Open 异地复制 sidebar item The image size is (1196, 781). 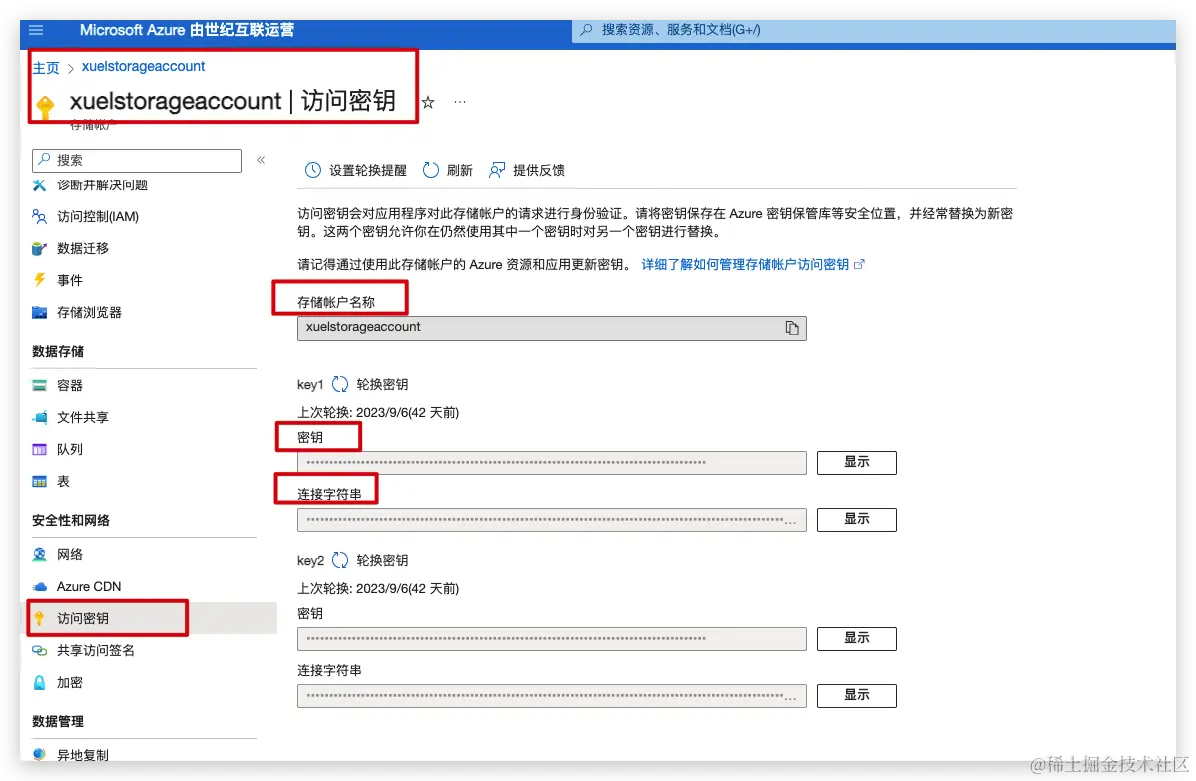83,755
